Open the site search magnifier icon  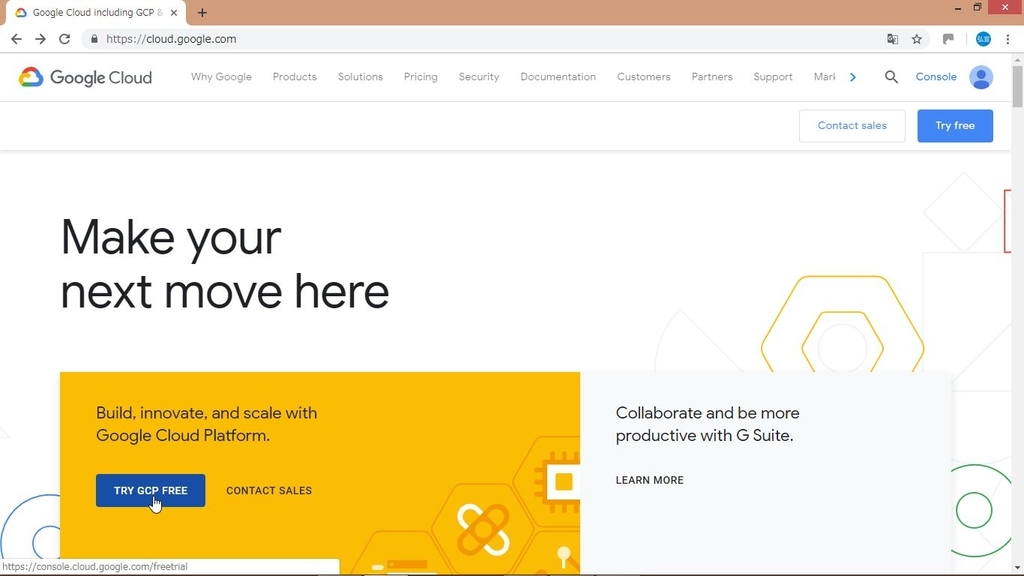(891, 77)
